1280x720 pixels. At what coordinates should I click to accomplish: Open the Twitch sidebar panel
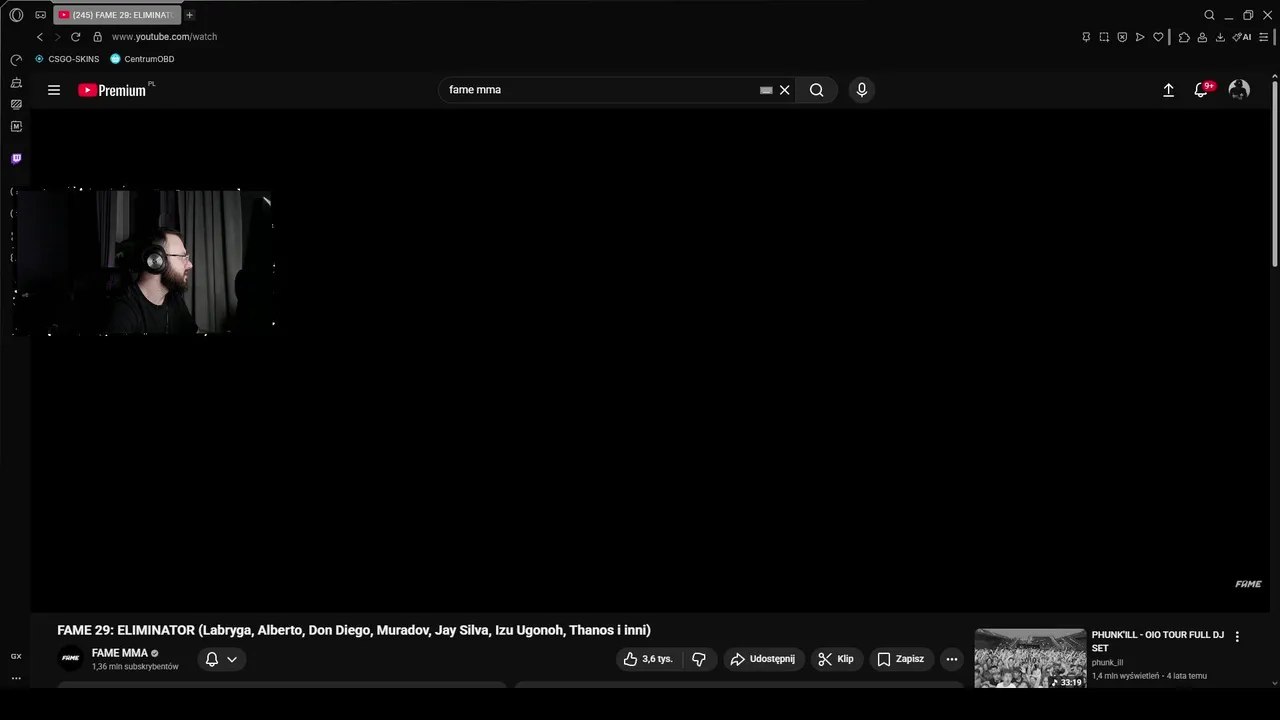coord(16,158)
